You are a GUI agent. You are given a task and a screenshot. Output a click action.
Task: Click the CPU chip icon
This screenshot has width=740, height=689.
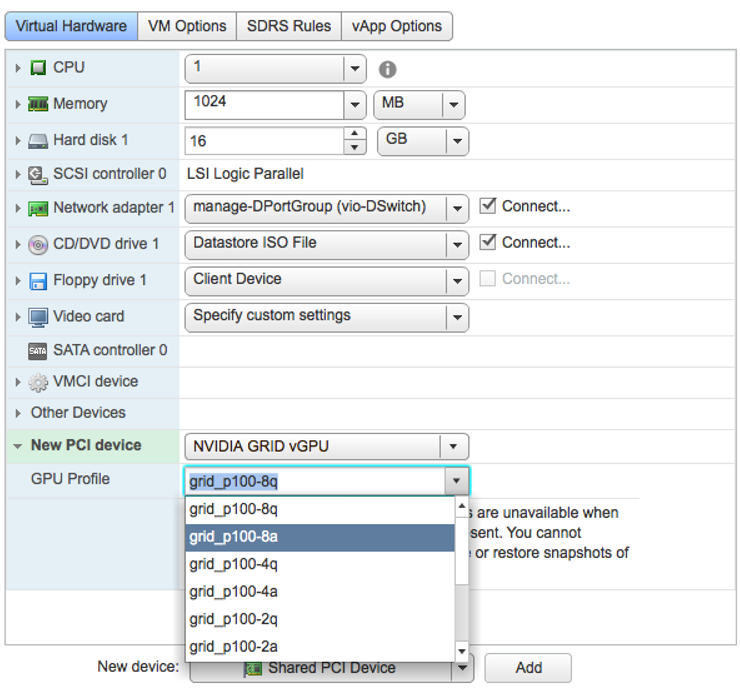[x=38, y=67]
